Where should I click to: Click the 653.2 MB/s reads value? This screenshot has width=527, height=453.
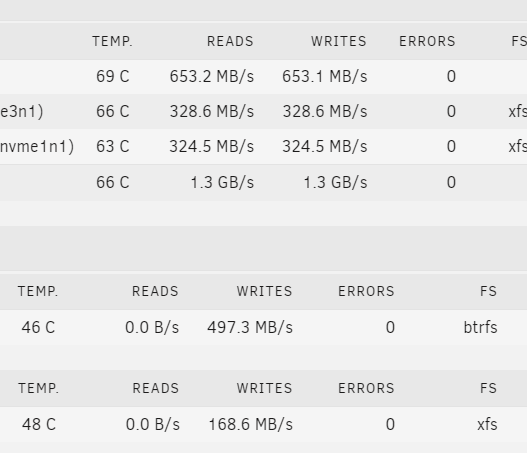click(x=212, y=76)
